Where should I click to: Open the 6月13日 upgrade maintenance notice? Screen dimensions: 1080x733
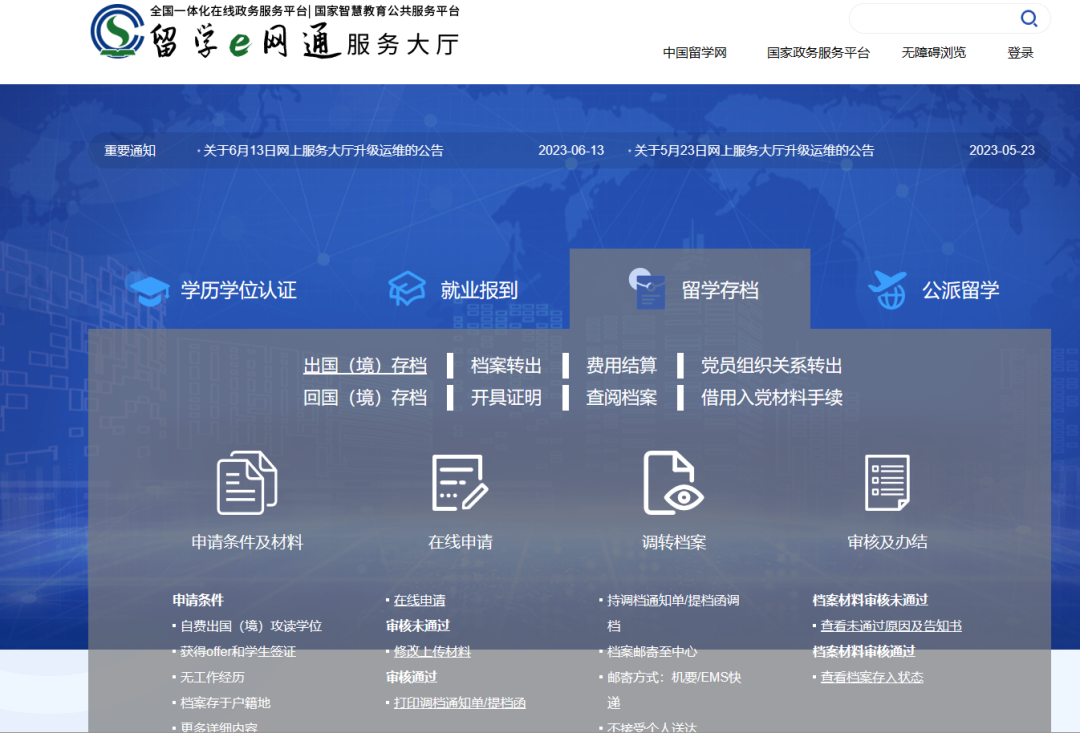coord(321,151)
